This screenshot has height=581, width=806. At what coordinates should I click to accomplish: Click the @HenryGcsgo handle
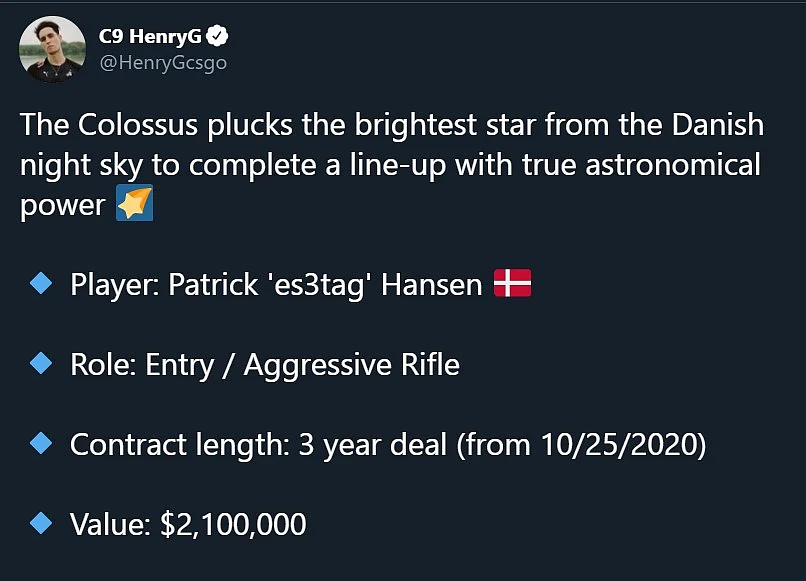(x=163, y=63)
